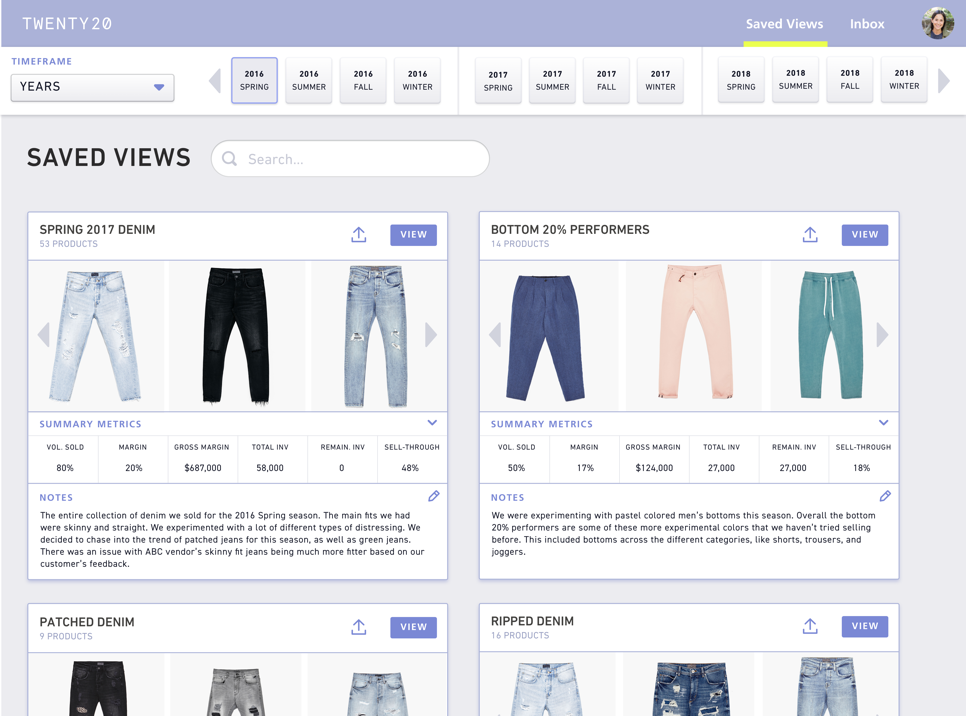Click the 16 Products label
The image size is (966, 716).
click(520, 635)
